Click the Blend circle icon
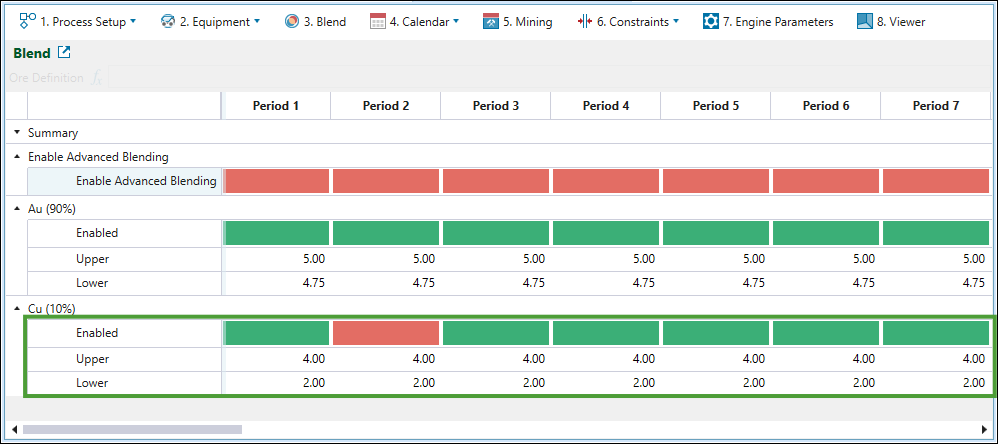This screenshot has width=998, height=444. [x=292, y=21]
